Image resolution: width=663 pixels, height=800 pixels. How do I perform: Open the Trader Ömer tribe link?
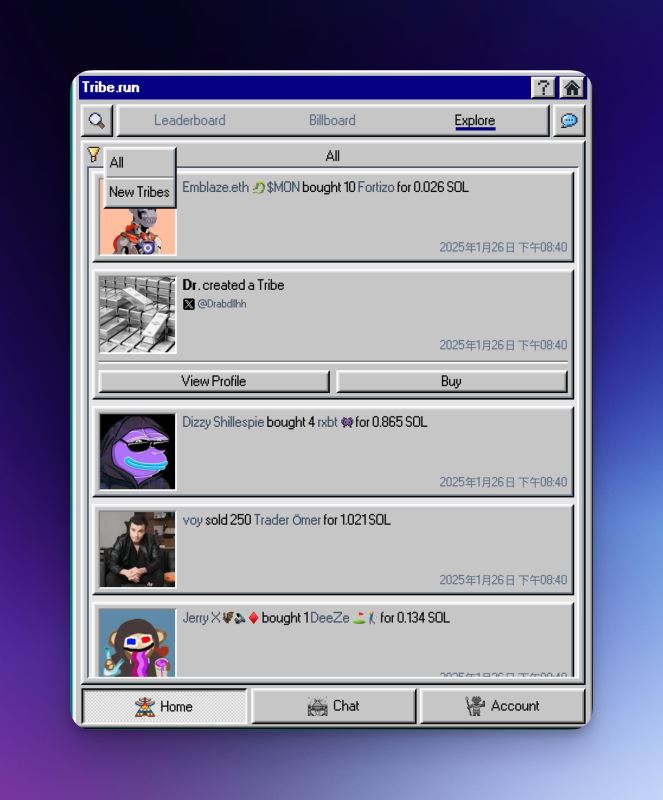(x=287, y=520)
